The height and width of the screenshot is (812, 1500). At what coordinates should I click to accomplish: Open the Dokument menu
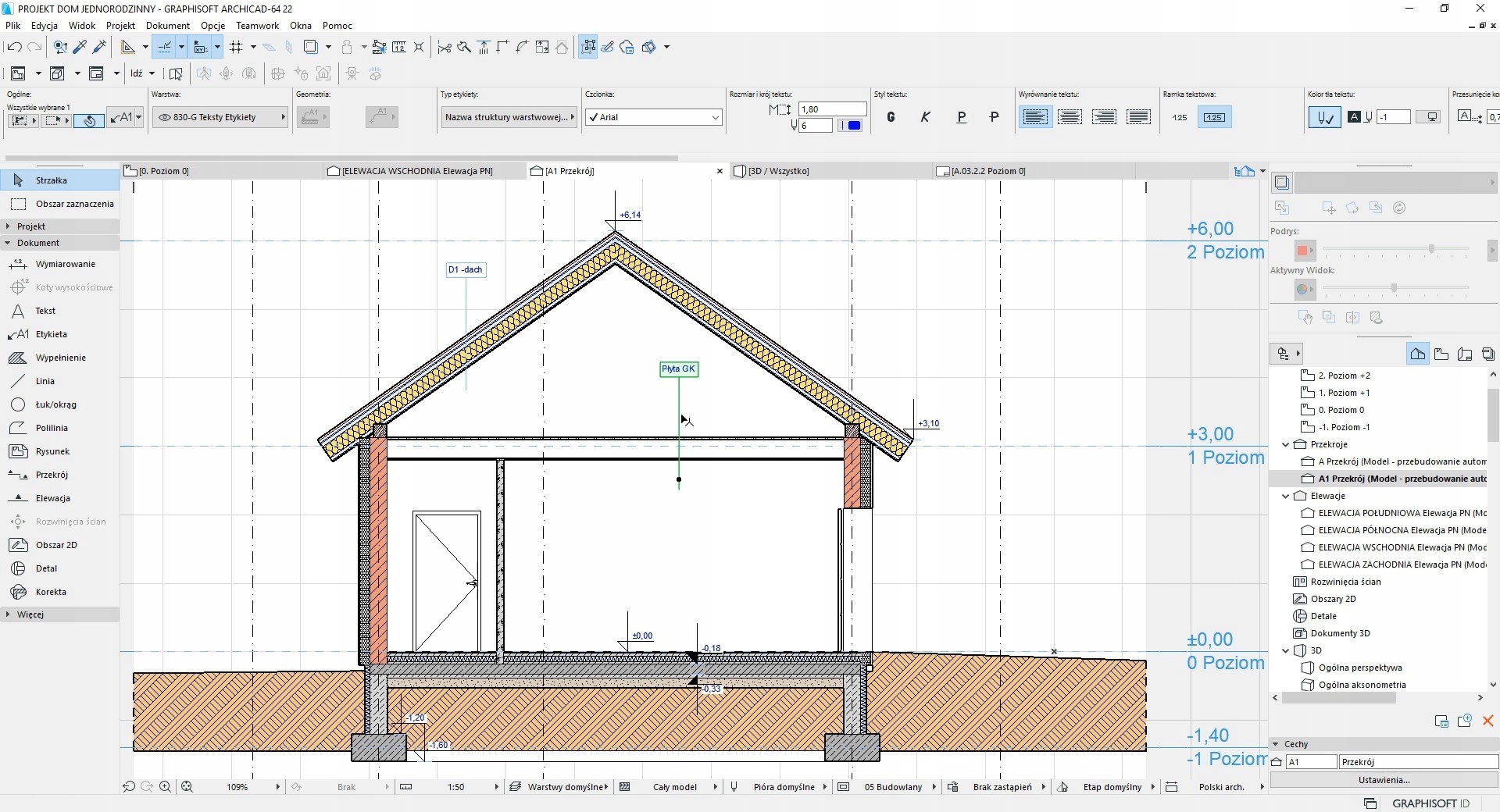[x=167, y=26]
